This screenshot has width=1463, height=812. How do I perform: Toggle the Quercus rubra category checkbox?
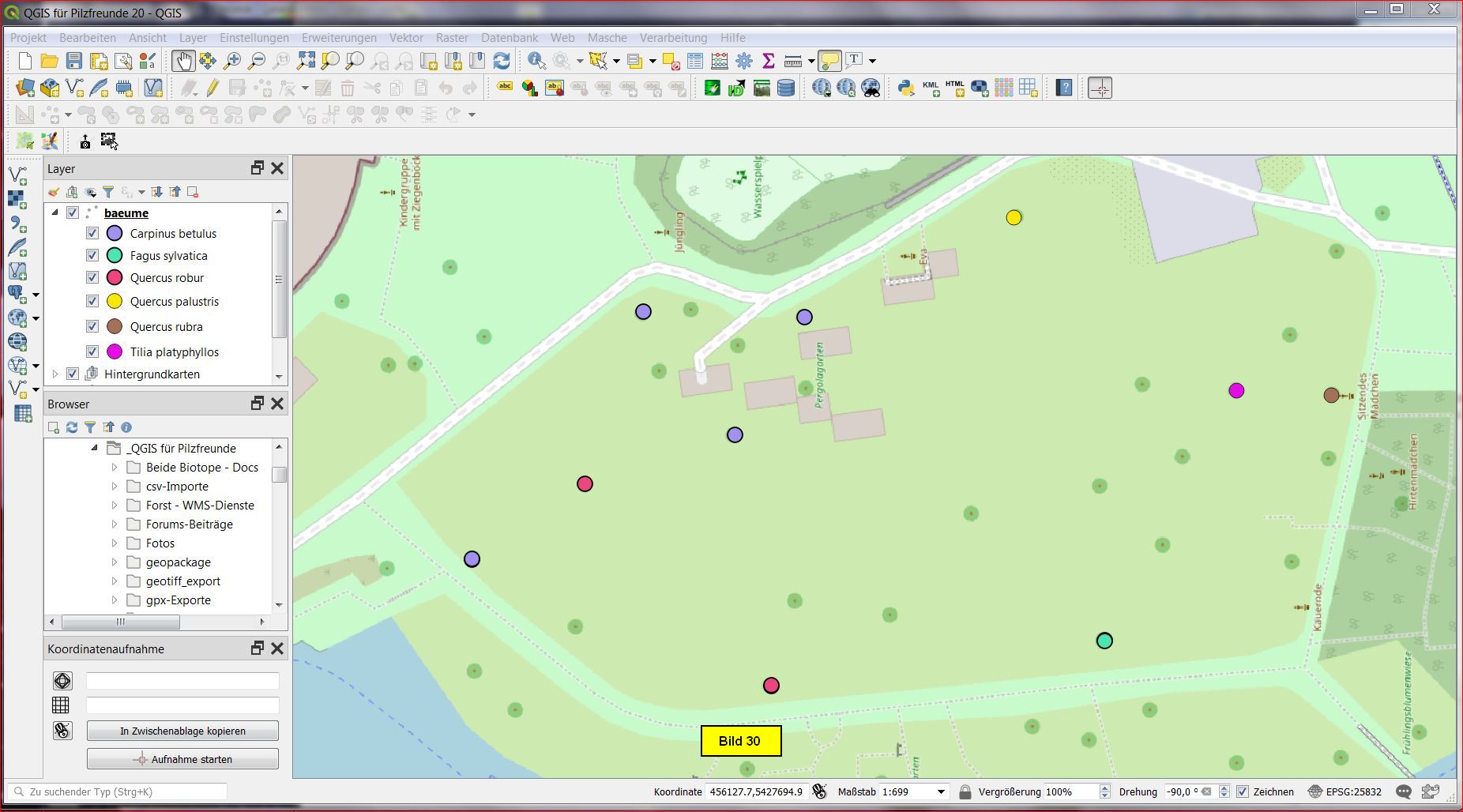click(x=92, y=327)
